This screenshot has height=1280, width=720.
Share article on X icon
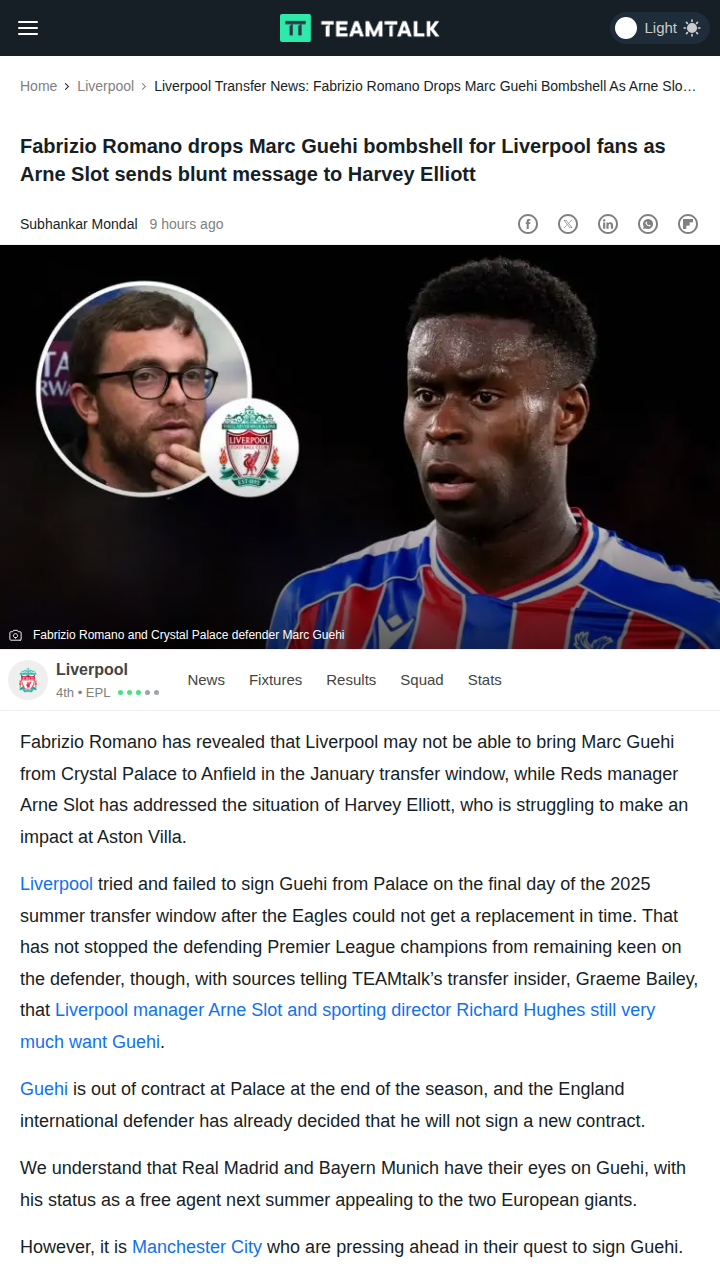(x=568, y=224)
